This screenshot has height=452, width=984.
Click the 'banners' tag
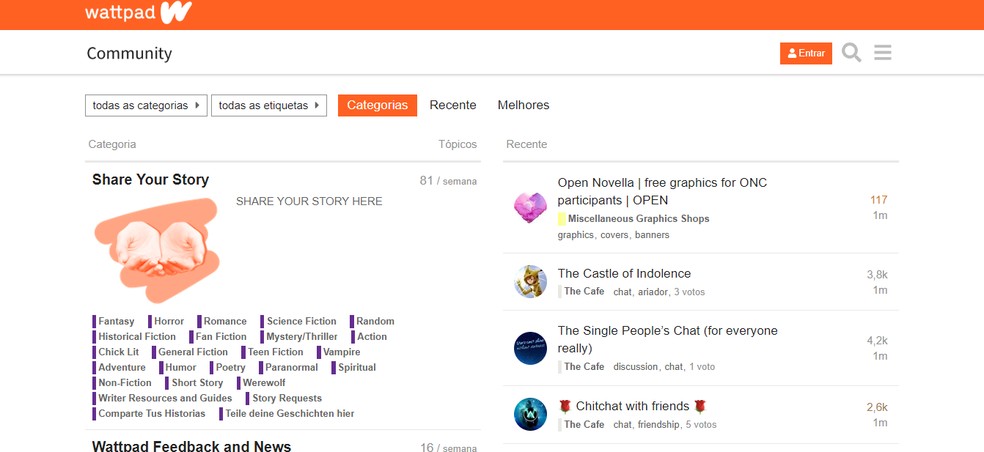pos(652,235)
